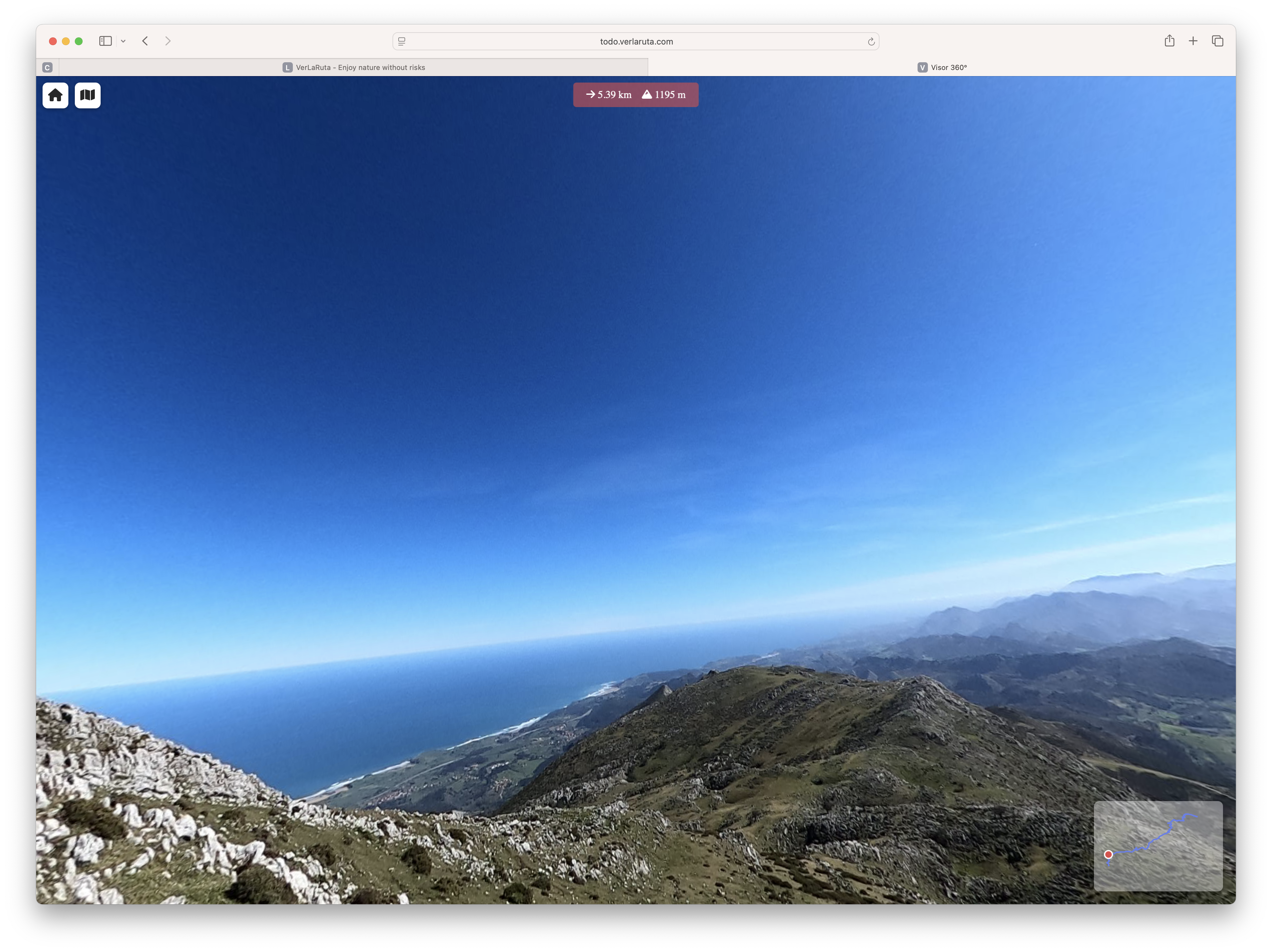1272x952 pixels.
Task: Click the Share icon in Safari's toolbar
Action: (1168, 41)
